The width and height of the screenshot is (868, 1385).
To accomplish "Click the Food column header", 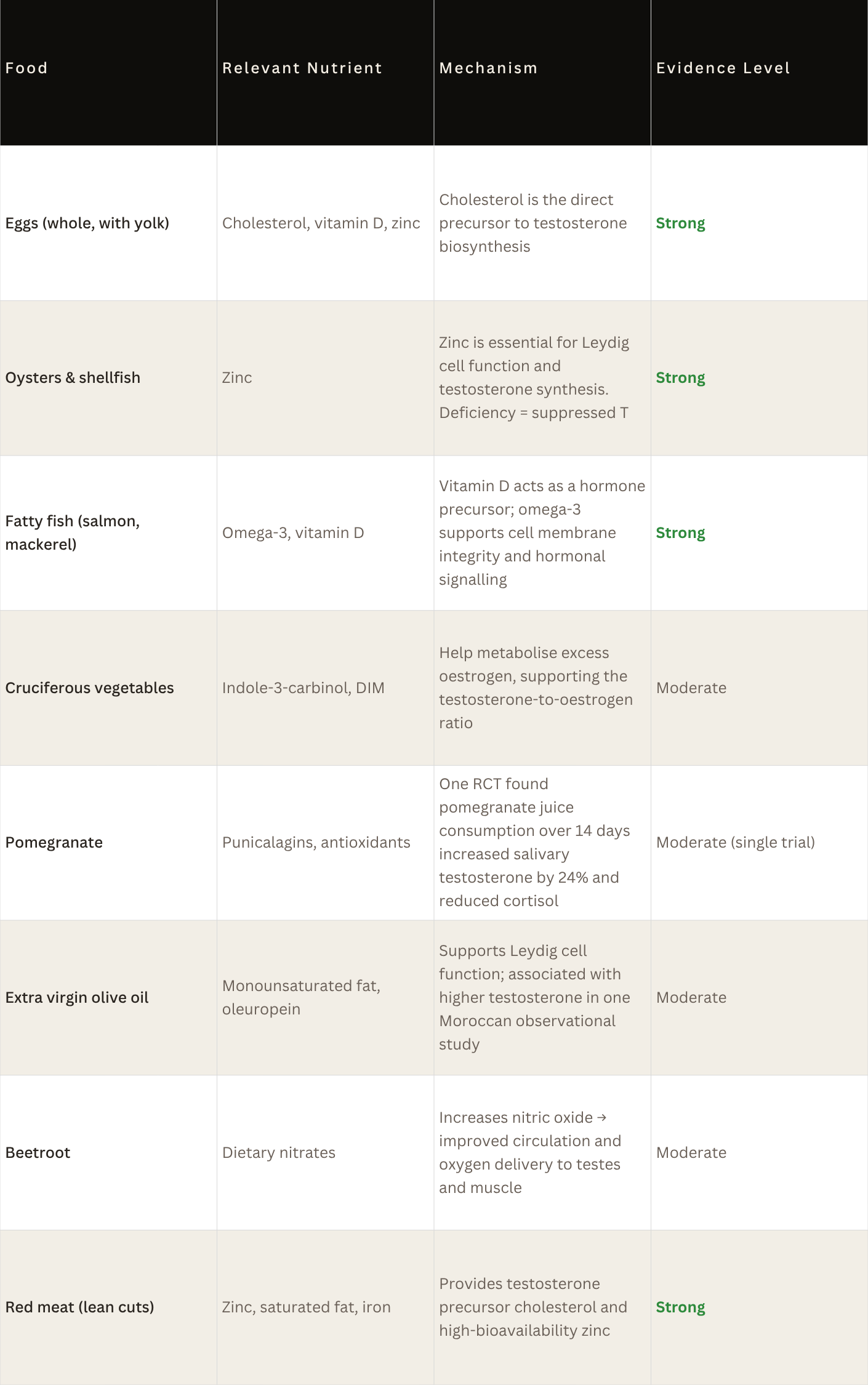I will click(x=108, y=73).
